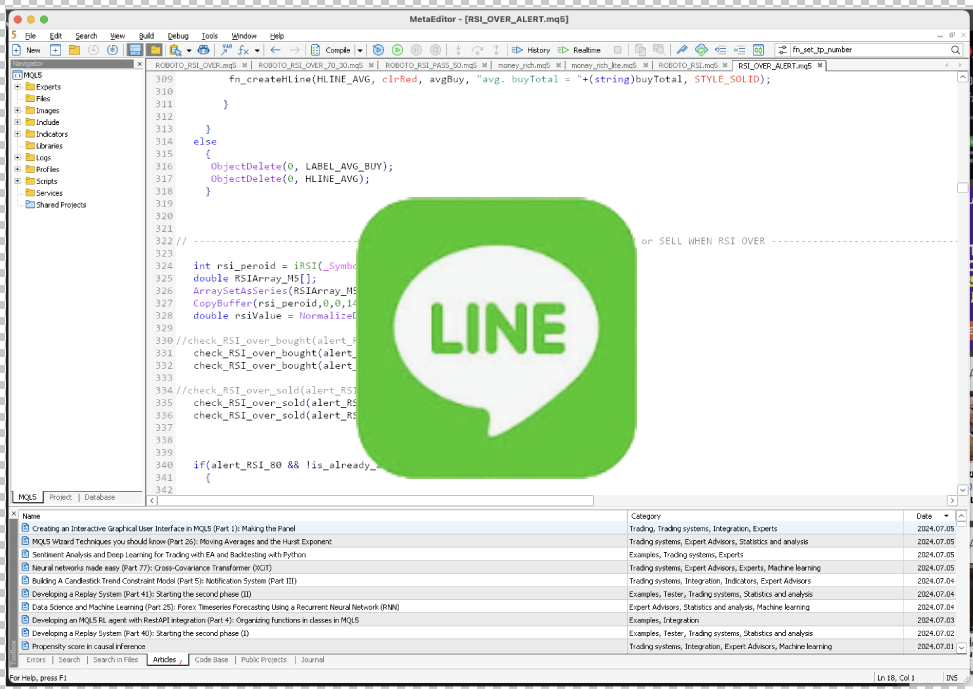This screenshot has height=689, width=973.
Task: Open article 'Creating an Interactive Graphical User Interface'
Action: (x=164, y=529)
